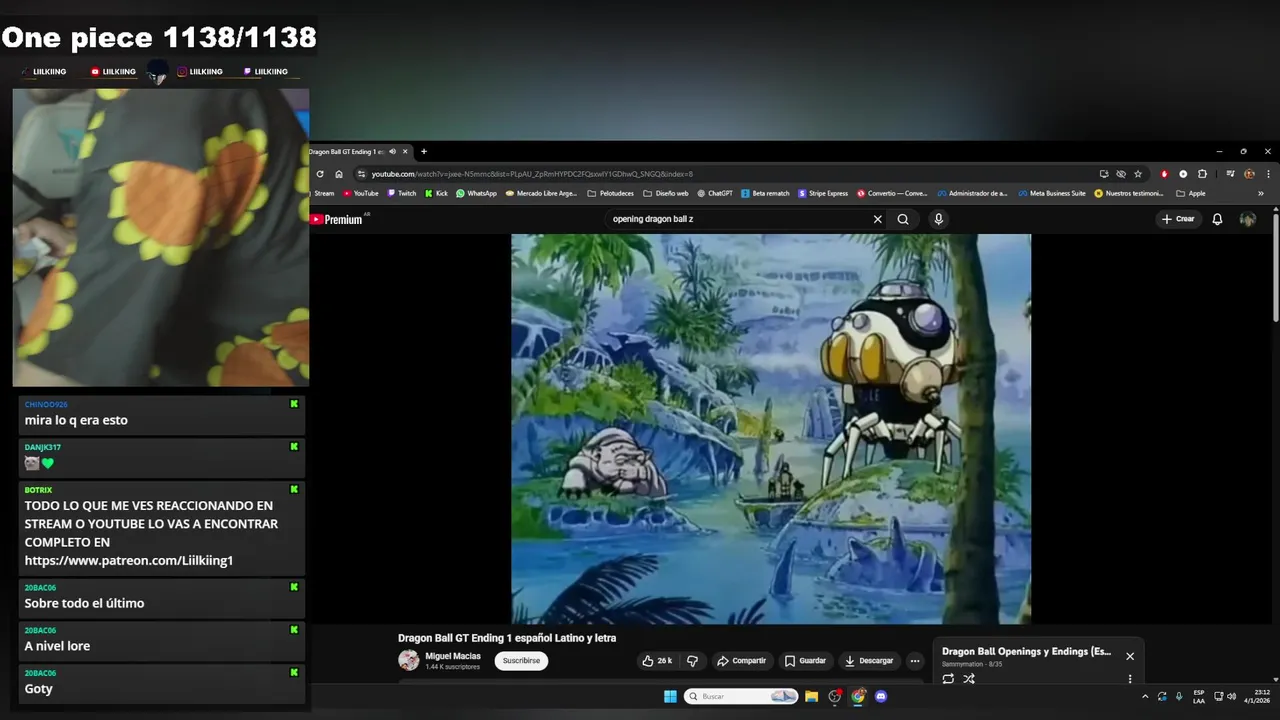Open Miguel Macias channel name link
This screenshot has width=1280, height=720.
coord(453,656)
